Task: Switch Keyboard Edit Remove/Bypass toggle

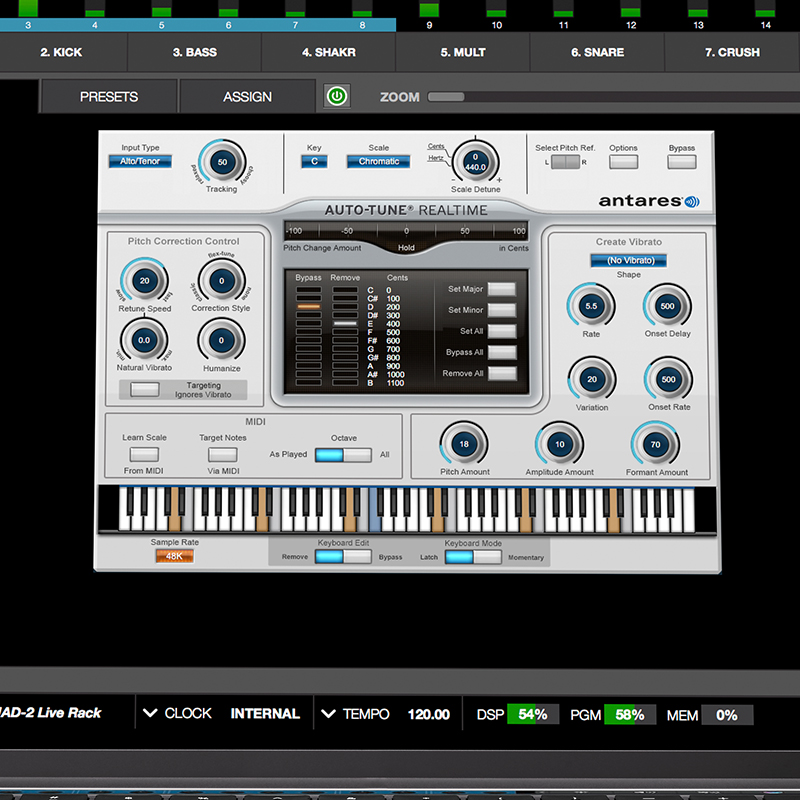Action: click(x=343, y=557)
